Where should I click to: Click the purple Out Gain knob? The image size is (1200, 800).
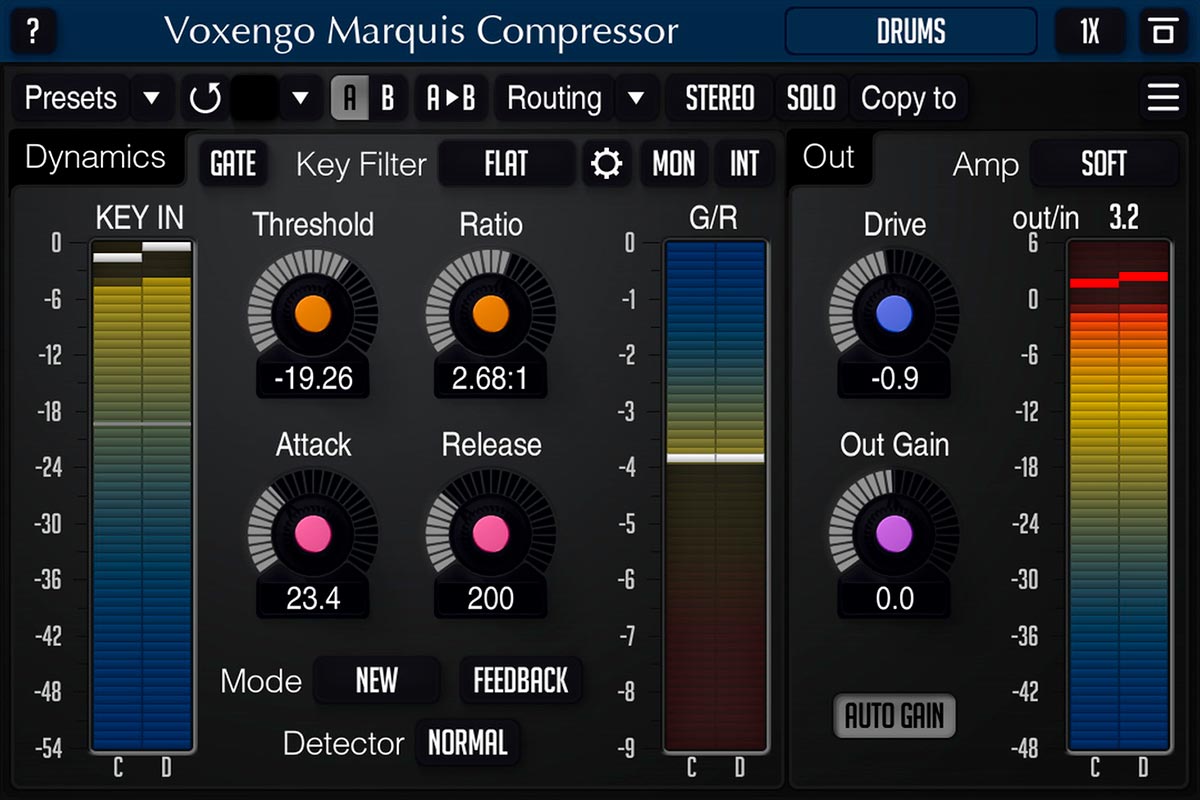pyautogui.click(x=894, y=533)
